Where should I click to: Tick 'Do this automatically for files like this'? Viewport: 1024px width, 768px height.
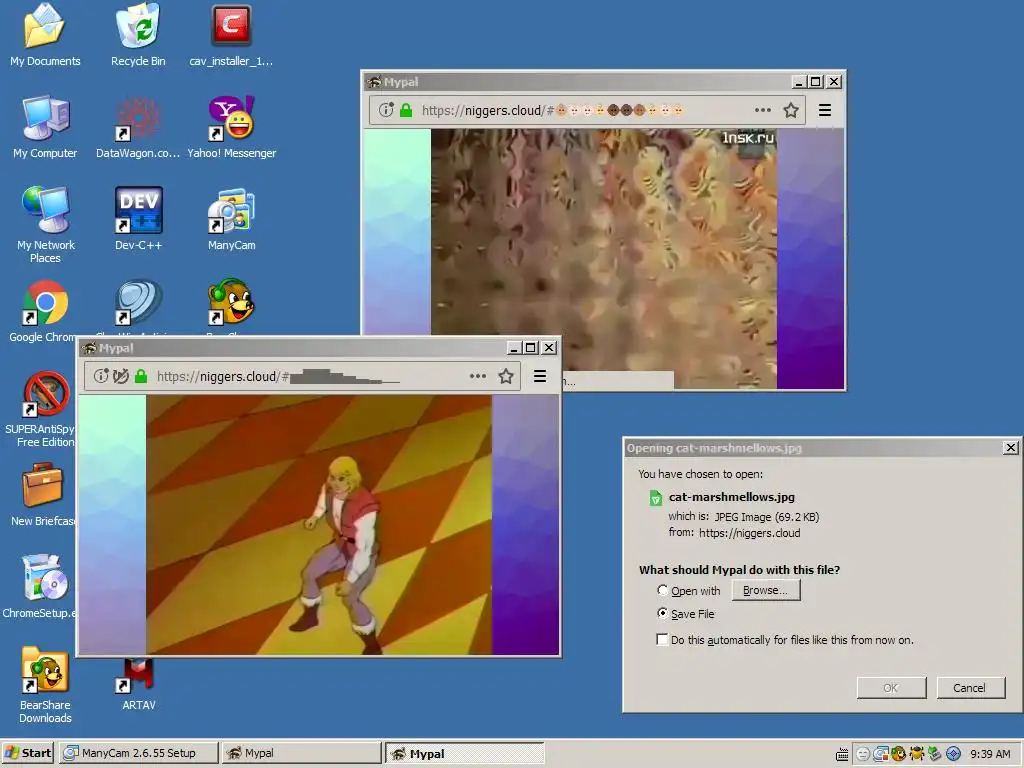pos(662,639)
